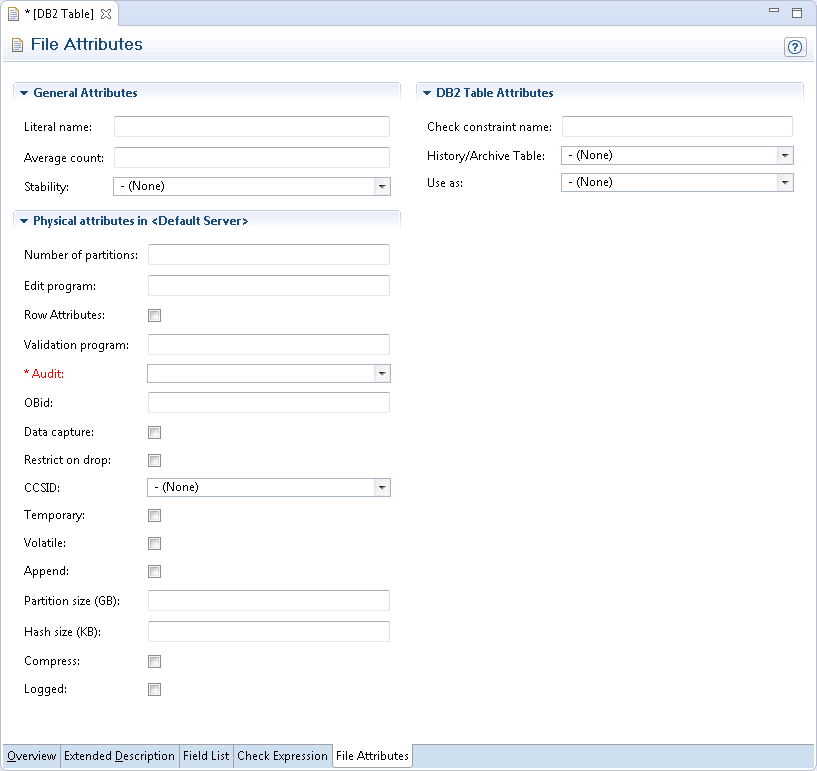Open the Audit dropdown list

tap(381, 374)
